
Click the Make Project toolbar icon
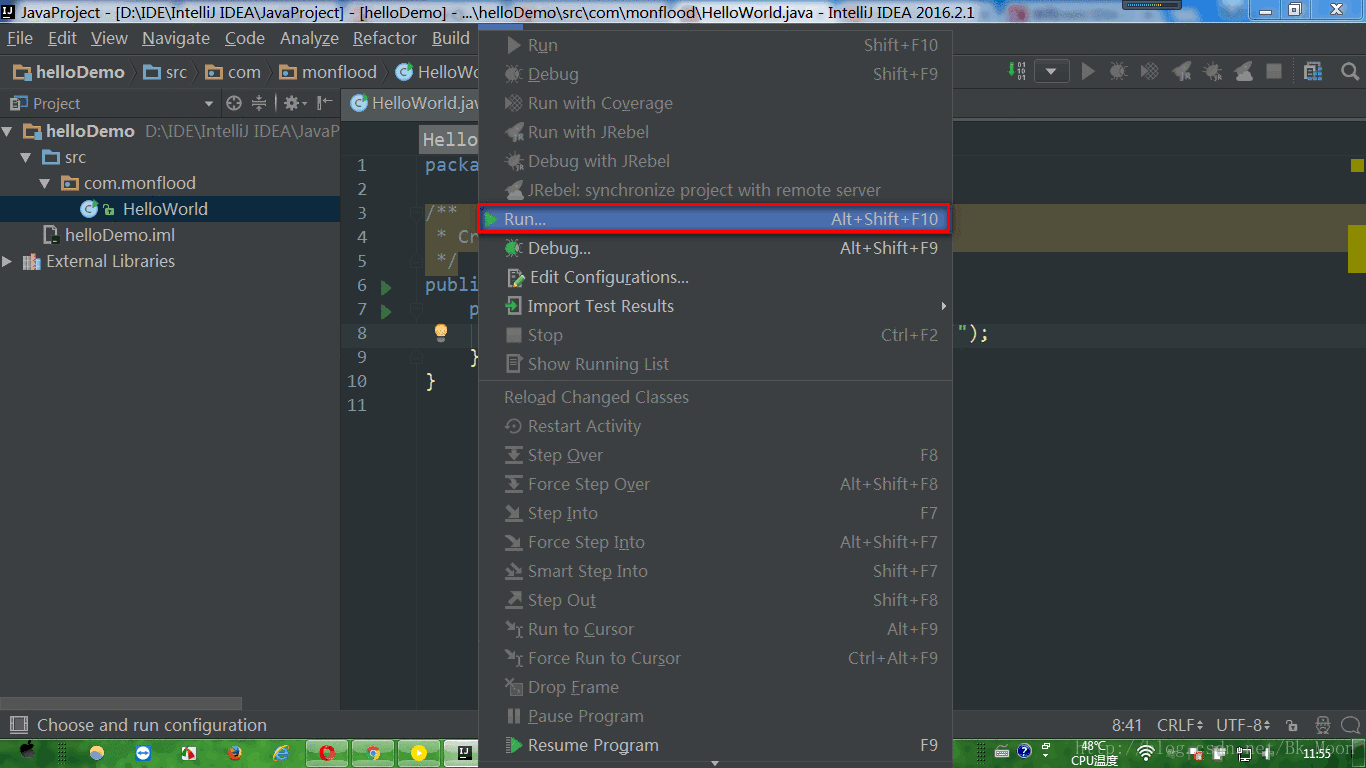tap(1016, 71)
